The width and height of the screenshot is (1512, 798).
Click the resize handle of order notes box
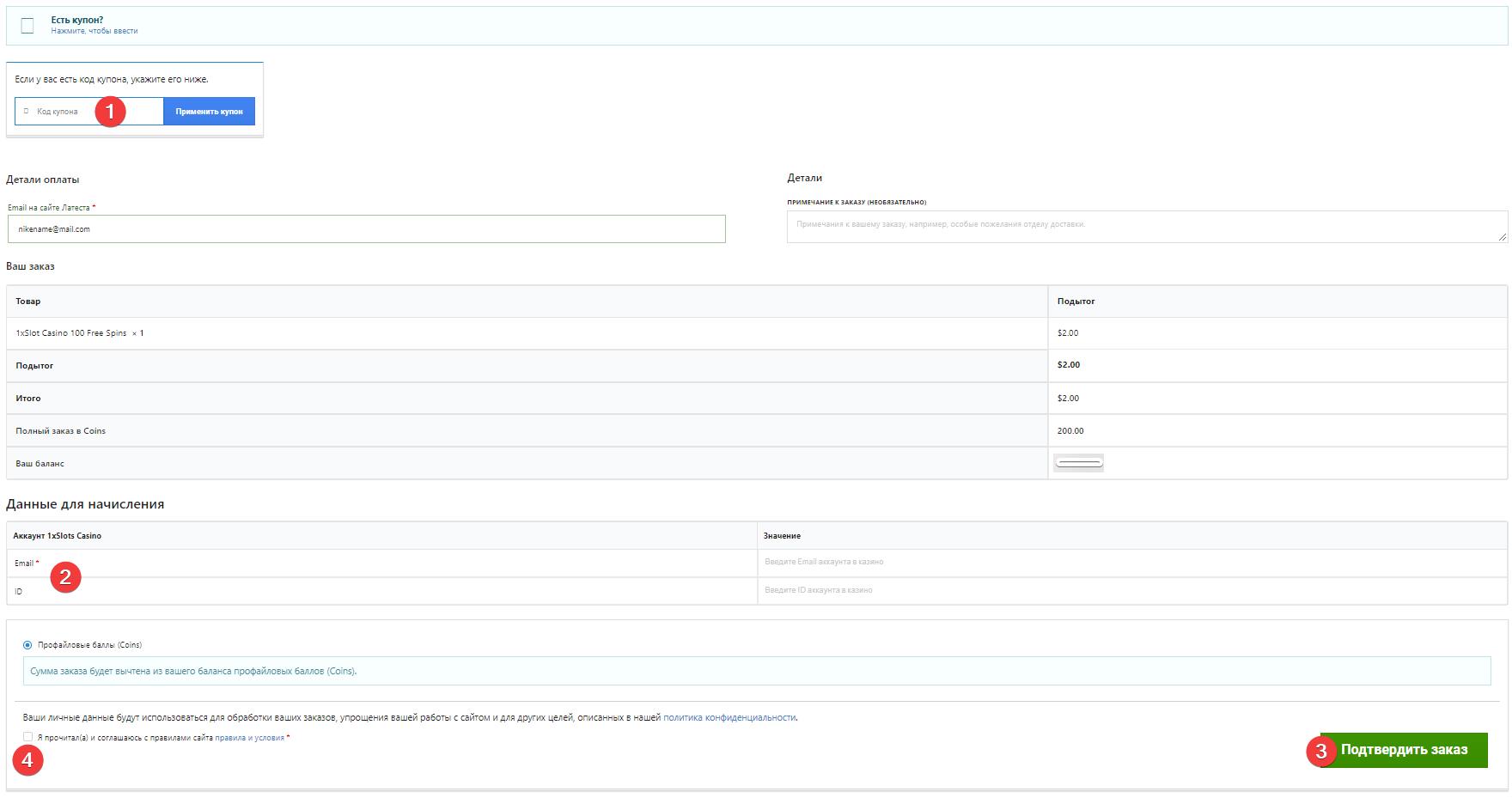pyautogui.click(x=1502, y=236)
